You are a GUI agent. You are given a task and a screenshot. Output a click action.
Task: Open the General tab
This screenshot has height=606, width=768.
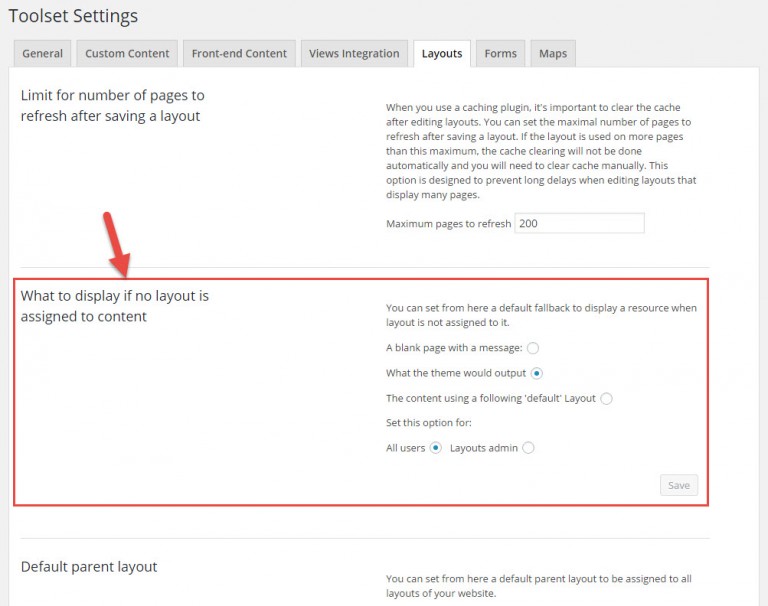point(42,54)
